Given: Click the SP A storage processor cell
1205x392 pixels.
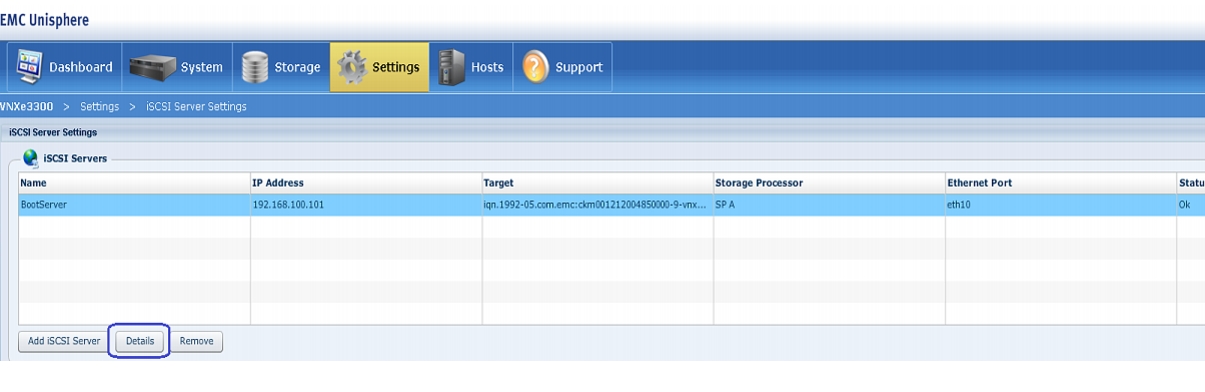Looking at the screenshot, I should click(x=830, y=204).
